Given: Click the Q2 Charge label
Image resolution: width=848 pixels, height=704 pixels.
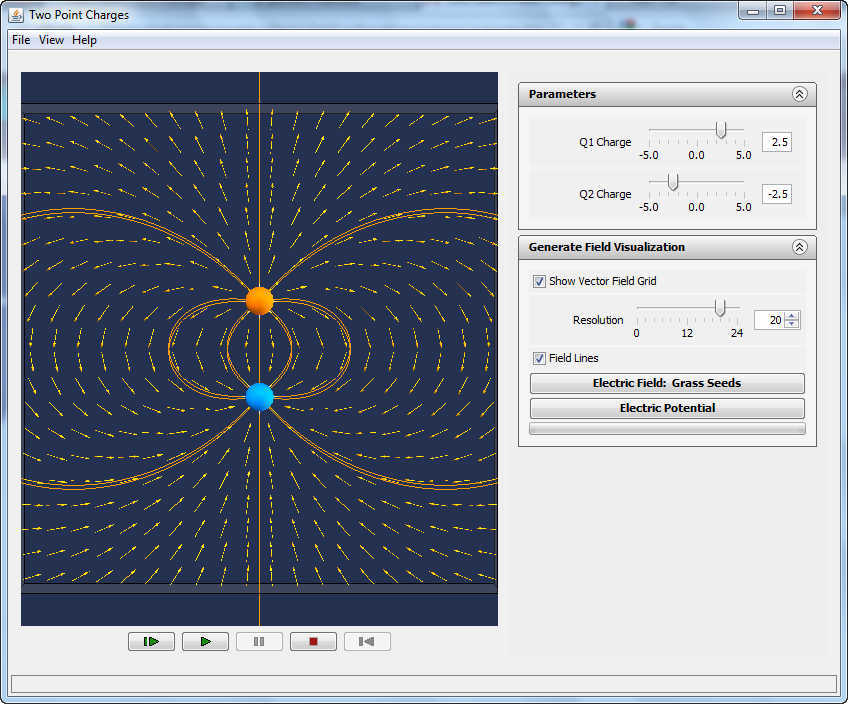Looking at the screenshot, I should [605, 194].
